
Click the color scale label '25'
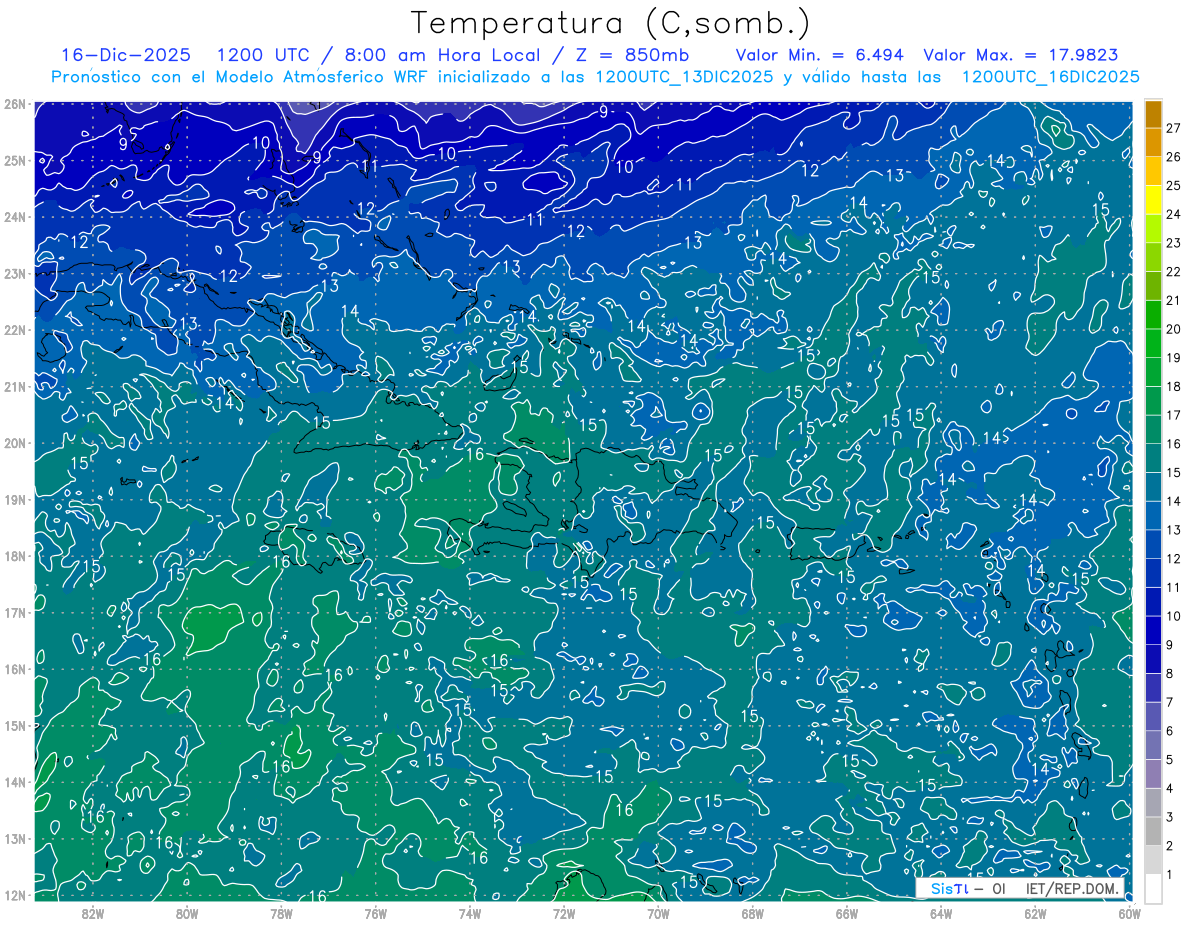click(1173, 186)
